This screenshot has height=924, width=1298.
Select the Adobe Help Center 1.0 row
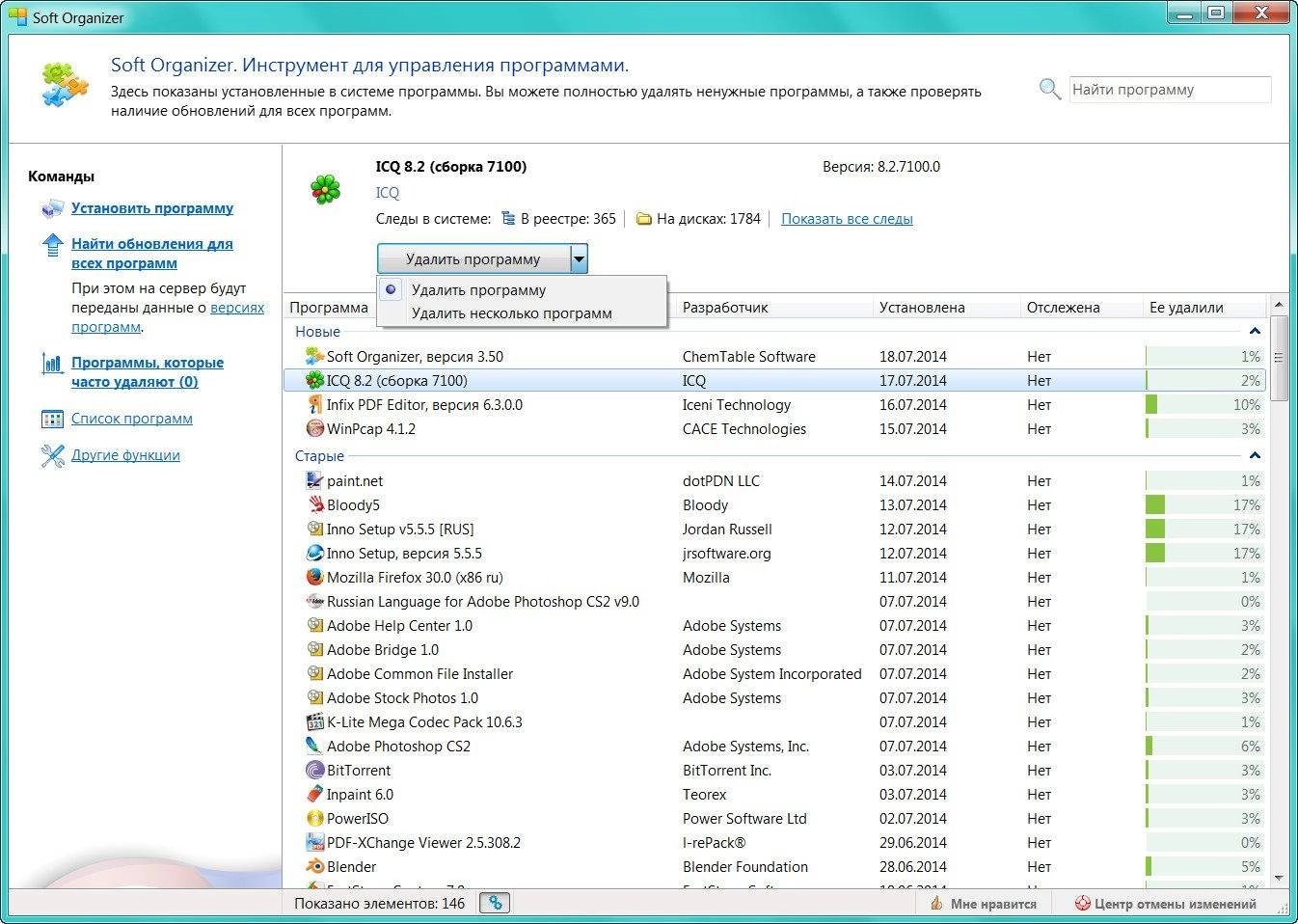click(x=775, y=625)
